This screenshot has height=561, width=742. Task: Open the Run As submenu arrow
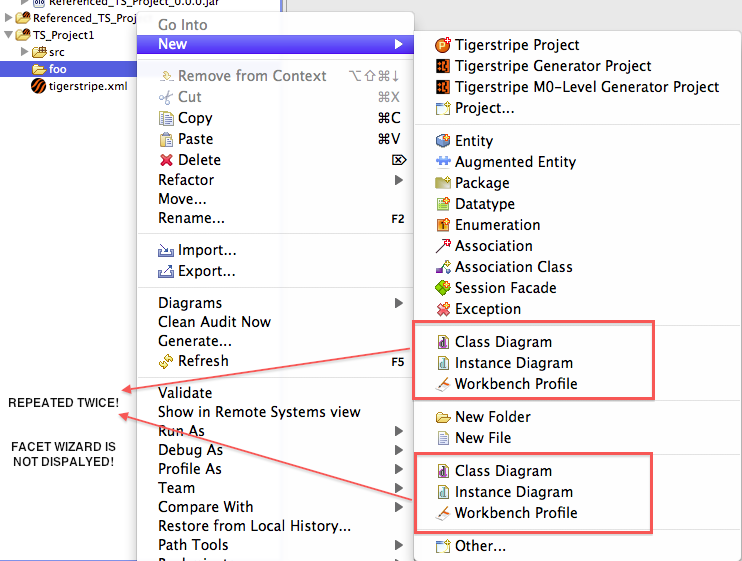coord(399,431)
